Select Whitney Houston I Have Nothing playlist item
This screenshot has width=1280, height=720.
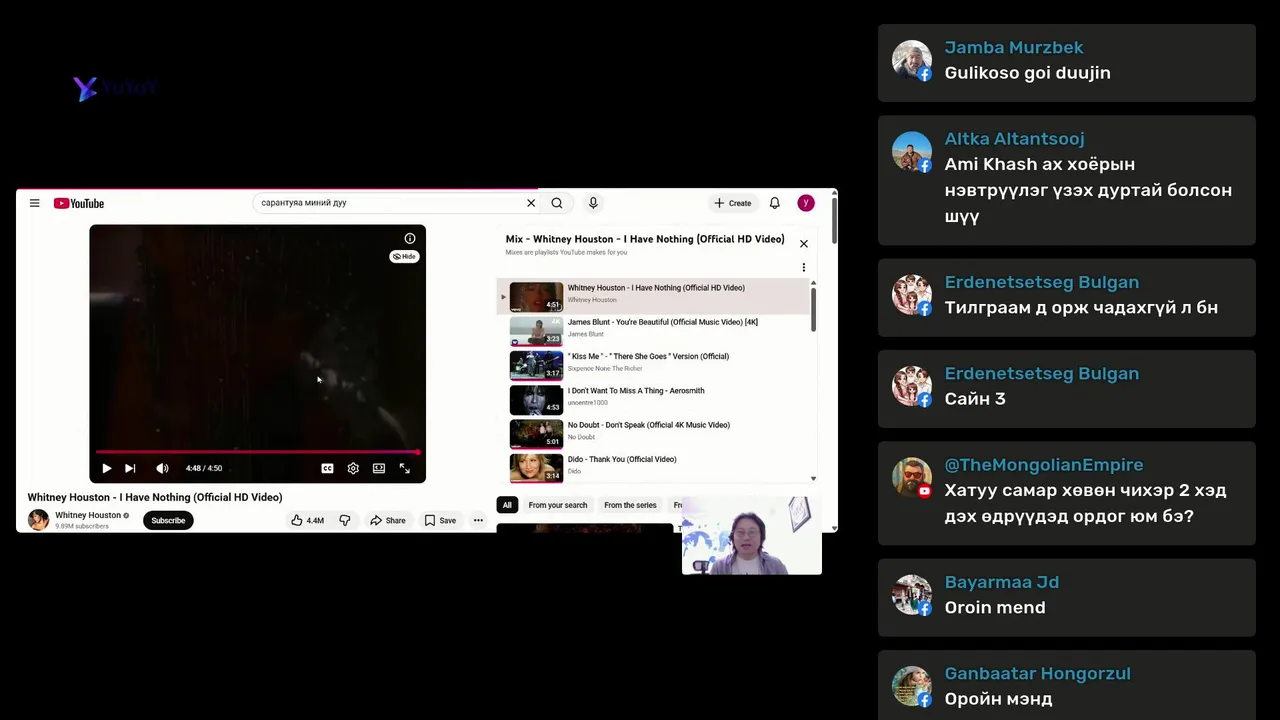(655, 296)
